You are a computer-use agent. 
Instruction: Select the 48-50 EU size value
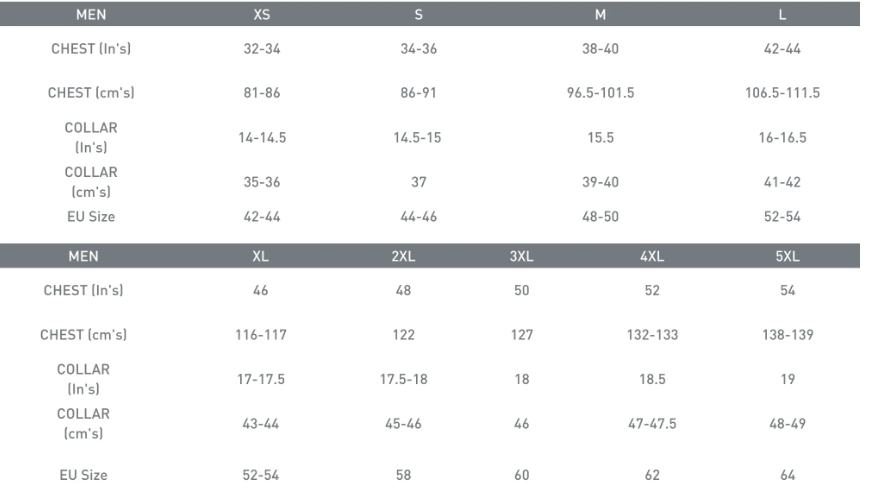[600, 216]
